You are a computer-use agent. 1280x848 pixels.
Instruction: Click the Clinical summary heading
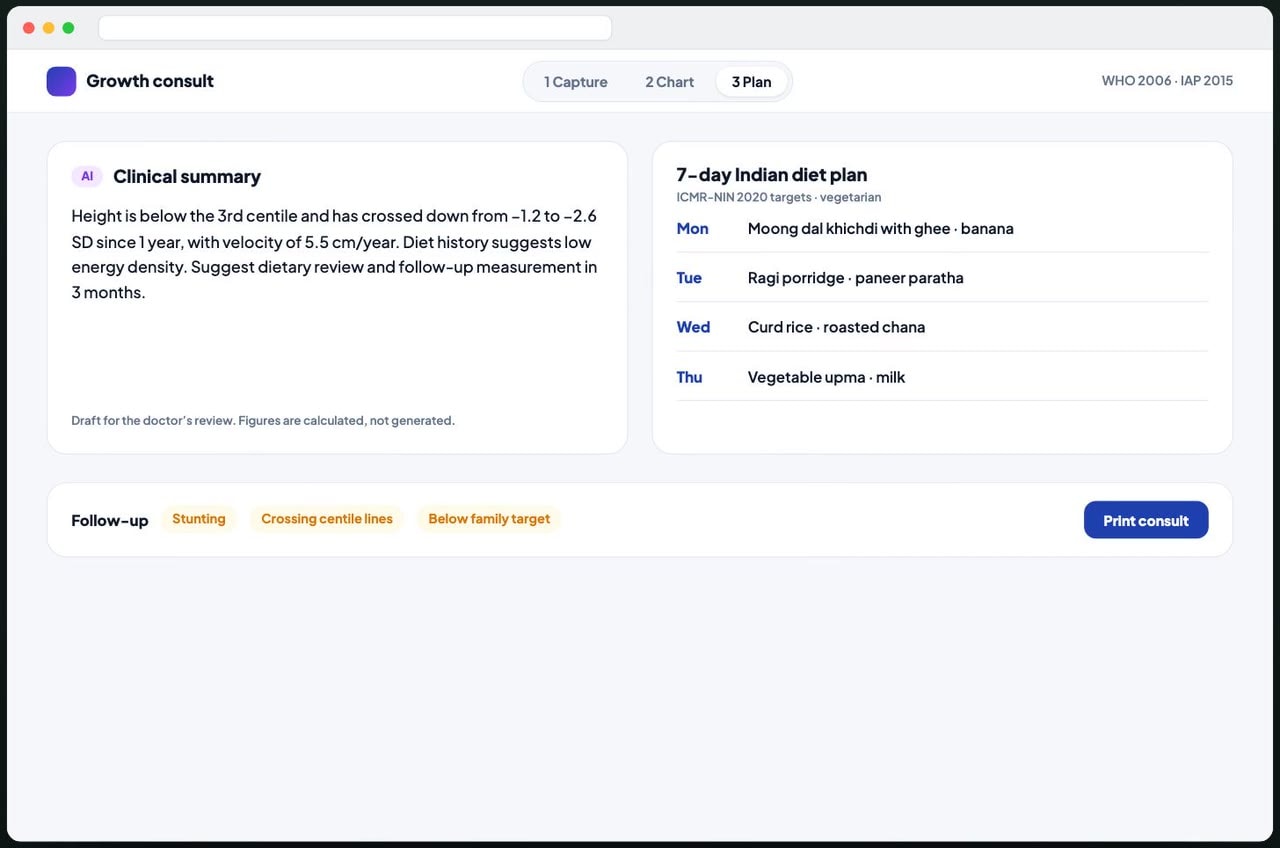(x=187, y=177)
